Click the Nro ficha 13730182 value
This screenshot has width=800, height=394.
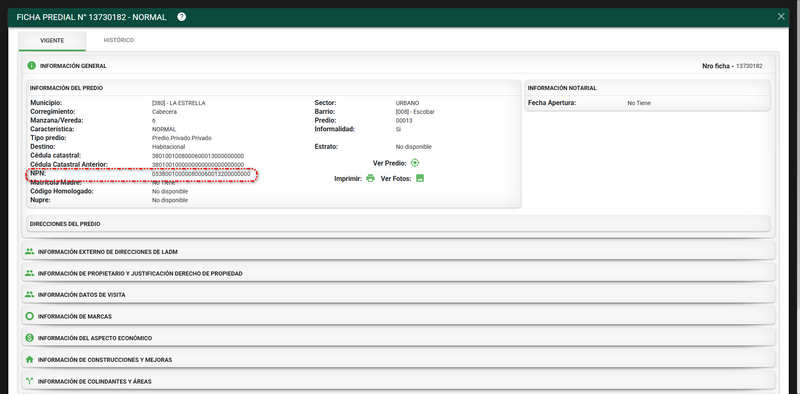[749, 66]
